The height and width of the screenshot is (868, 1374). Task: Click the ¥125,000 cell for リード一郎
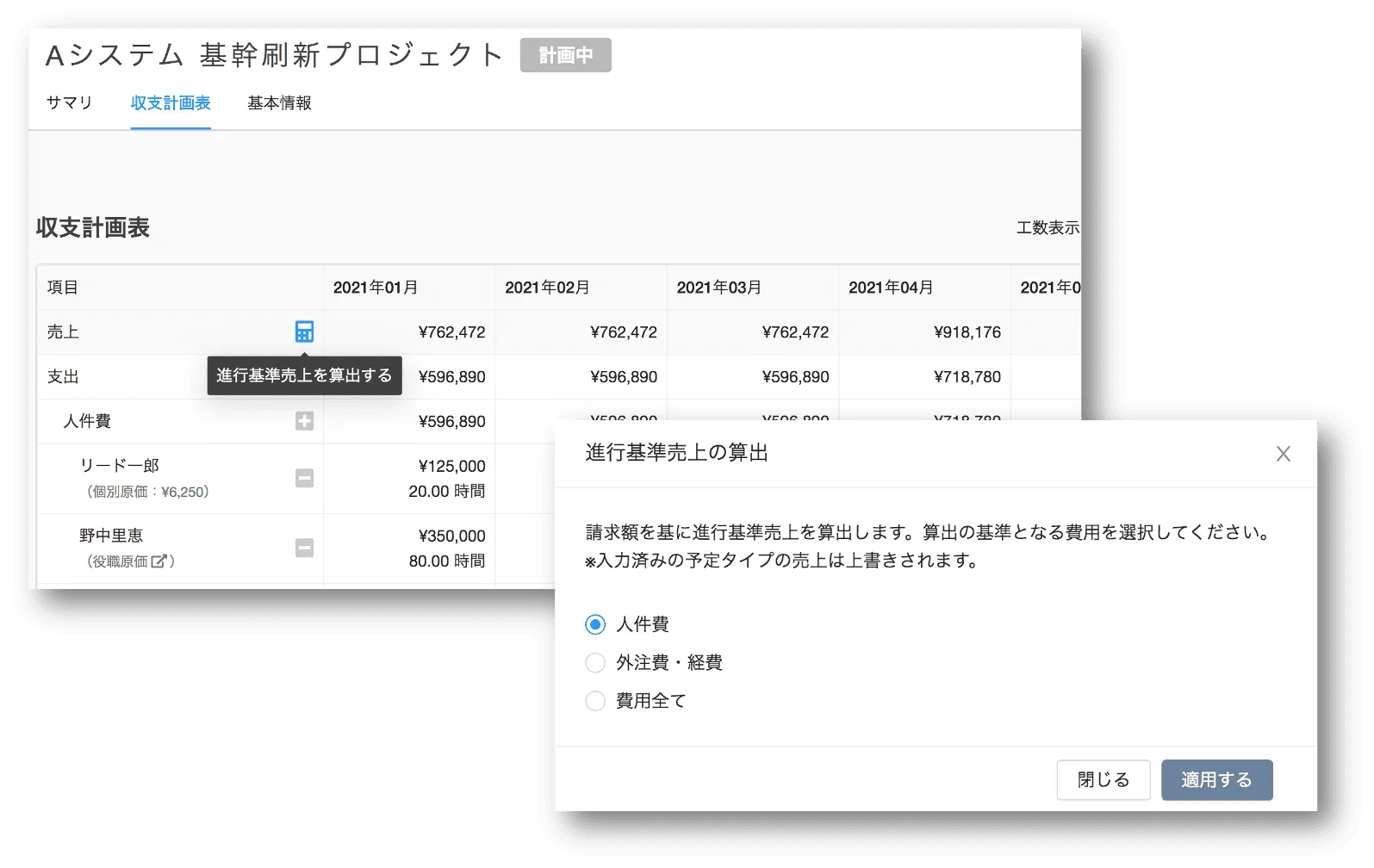coord(451,467)
